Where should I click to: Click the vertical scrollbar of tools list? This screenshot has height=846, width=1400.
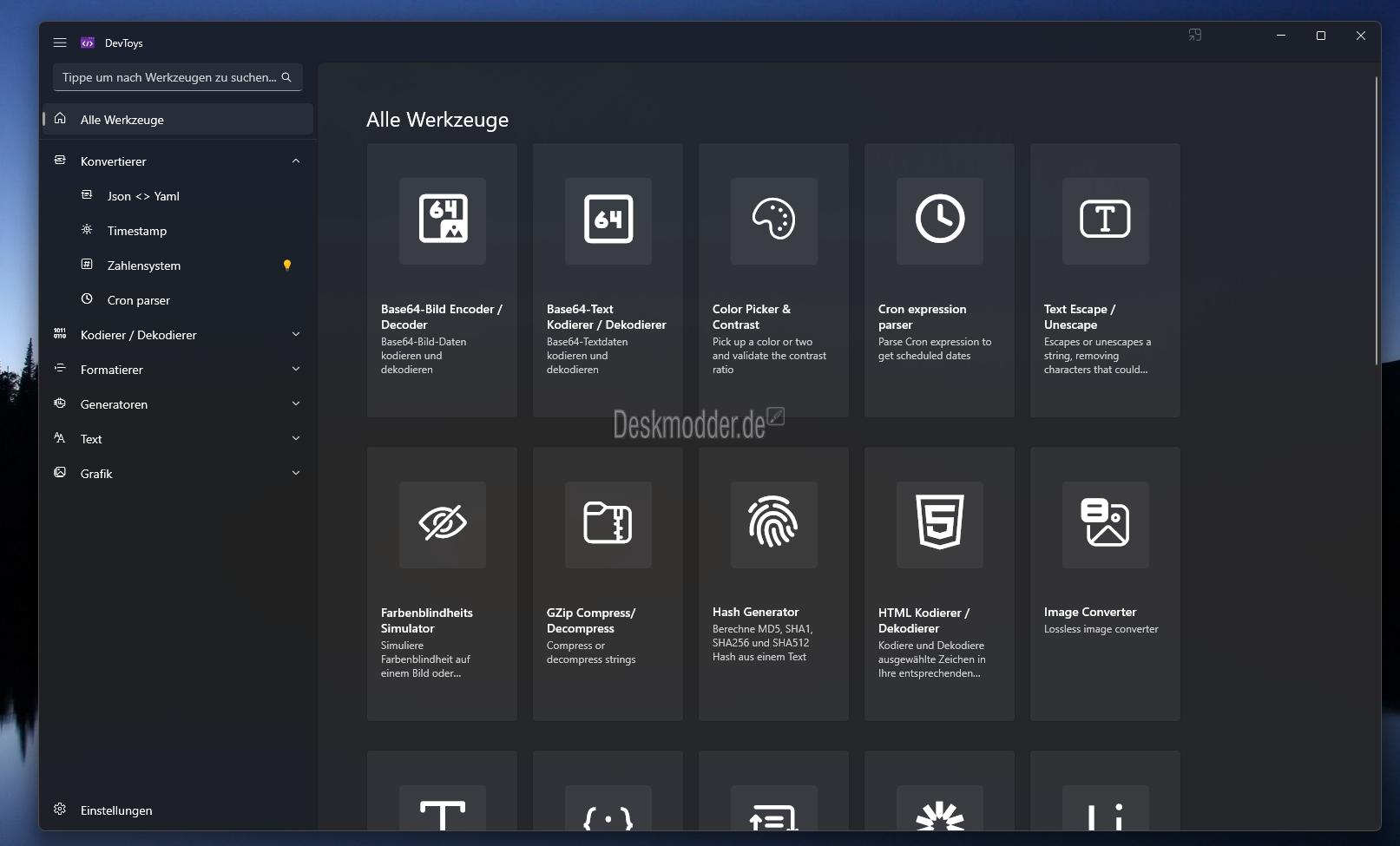[1377, 221]
